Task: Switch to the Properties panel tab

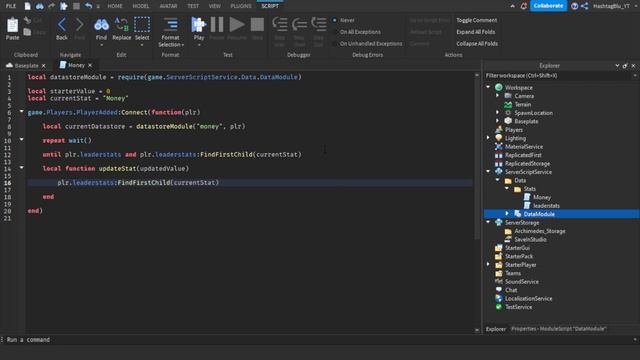Action: click(x=558, y=329)
